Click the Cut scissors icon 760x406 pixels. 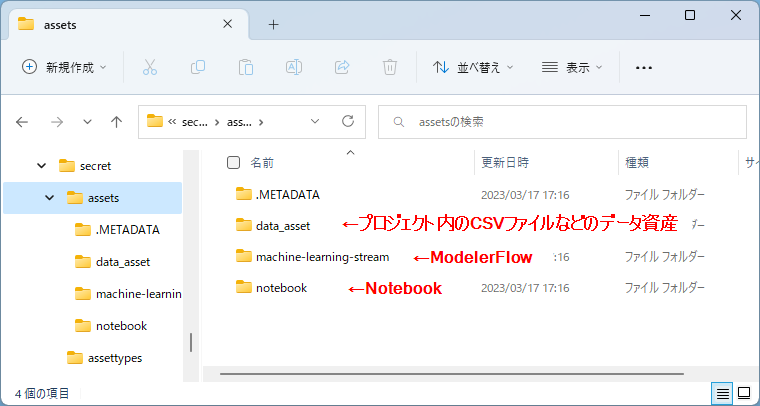pyautogui.click(x=150, y=67)
